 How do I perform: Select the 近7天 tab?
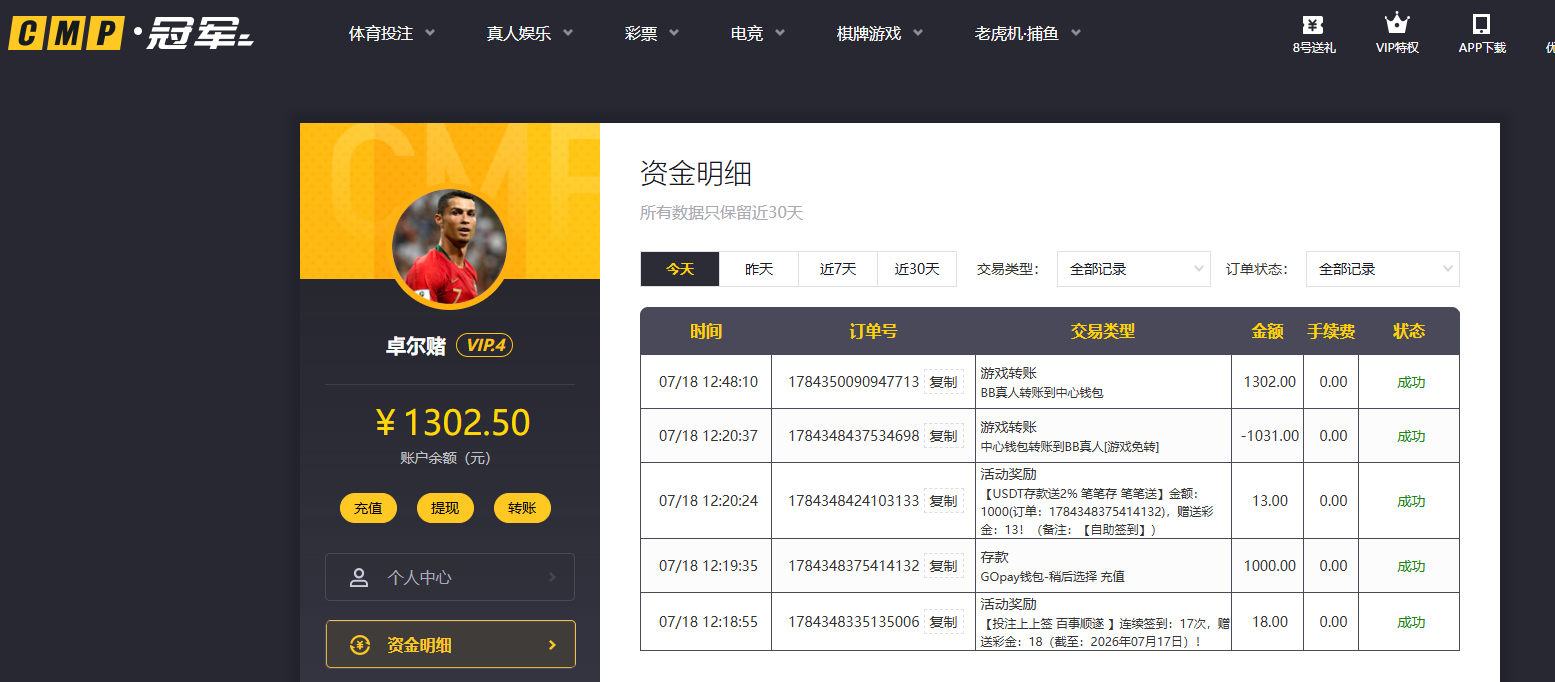point(838,269)
